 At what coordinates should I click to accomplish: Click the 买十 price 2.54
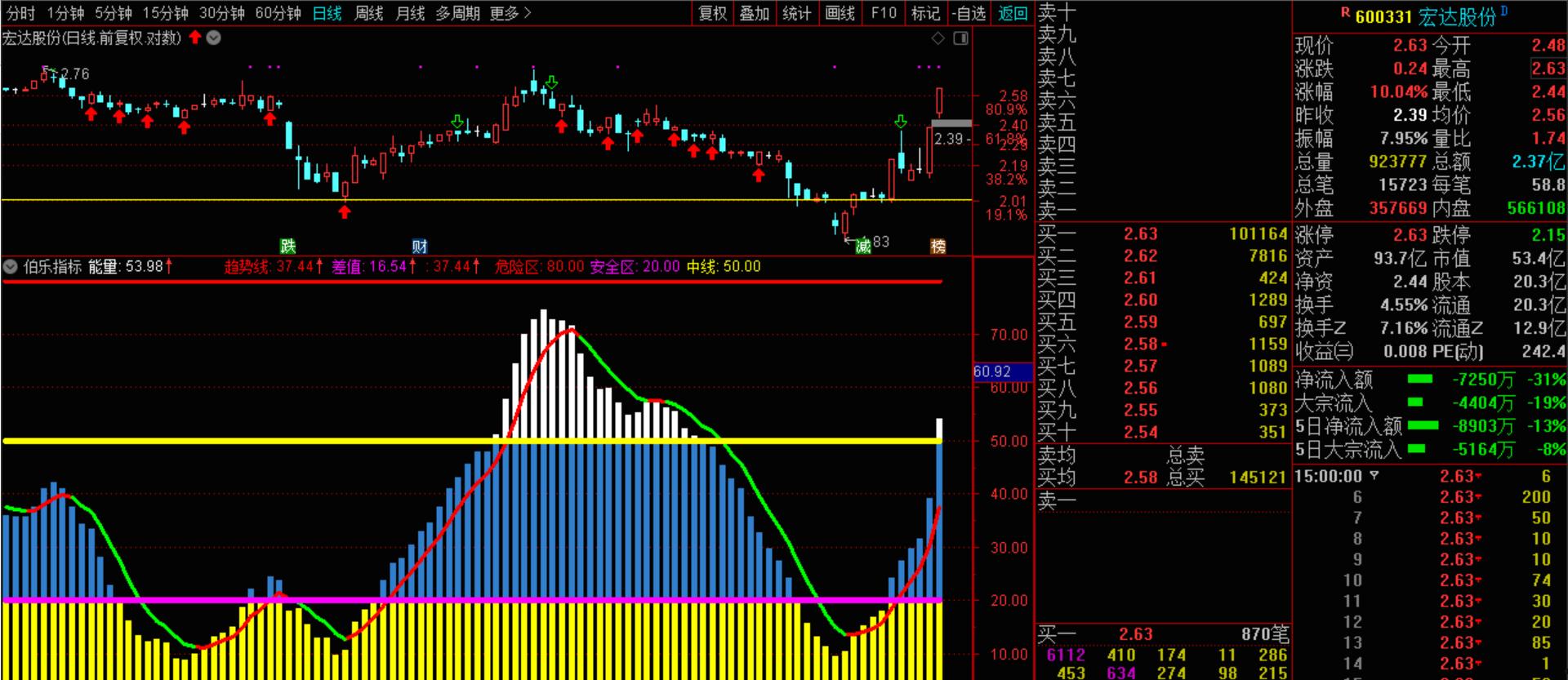pos(1140,433)
